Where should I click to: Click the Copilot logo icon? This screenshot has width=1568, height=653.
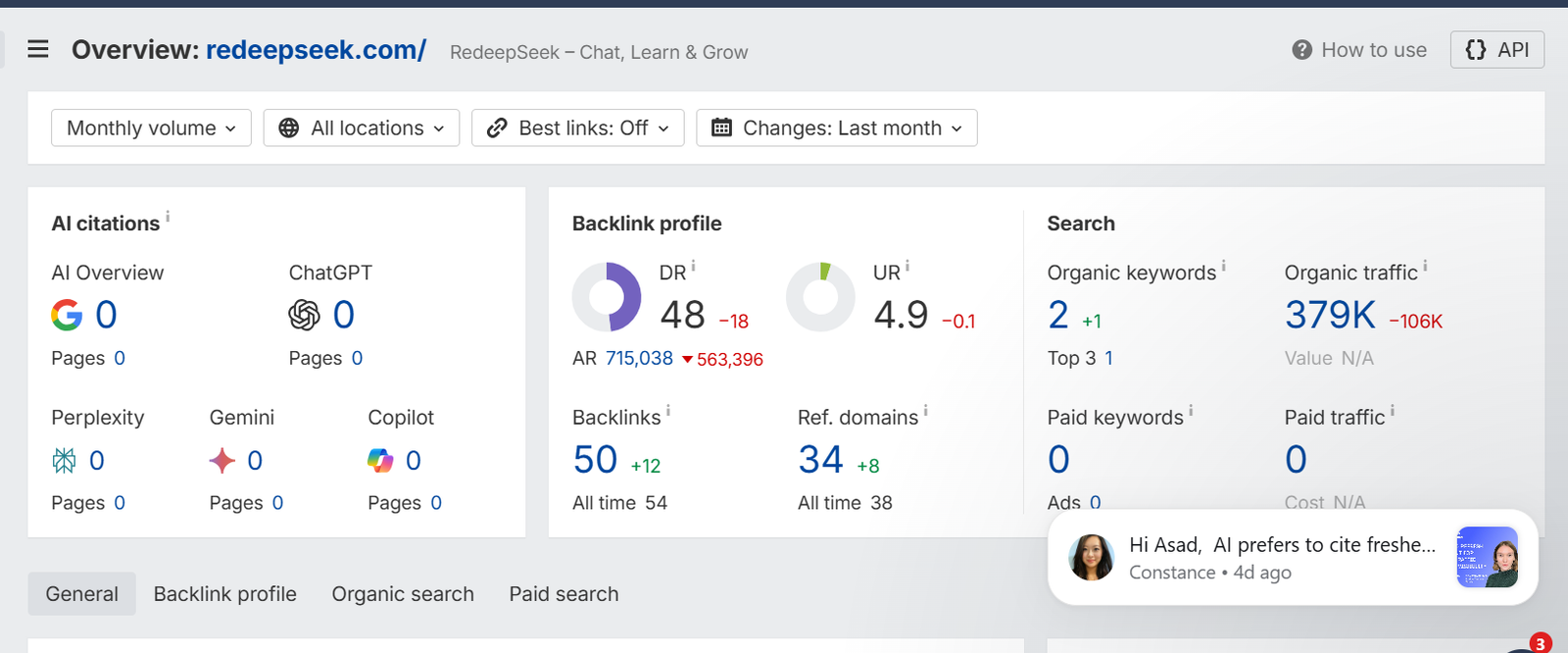click(x=380, y=461)
